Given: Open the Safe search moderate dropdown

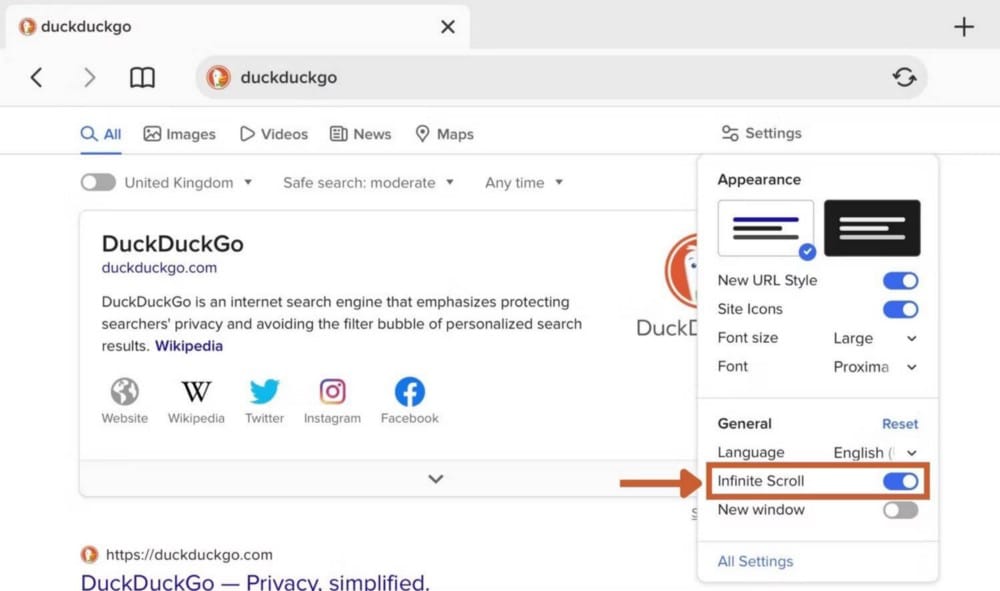Looking at the screenshot, I should click(368, 182).
